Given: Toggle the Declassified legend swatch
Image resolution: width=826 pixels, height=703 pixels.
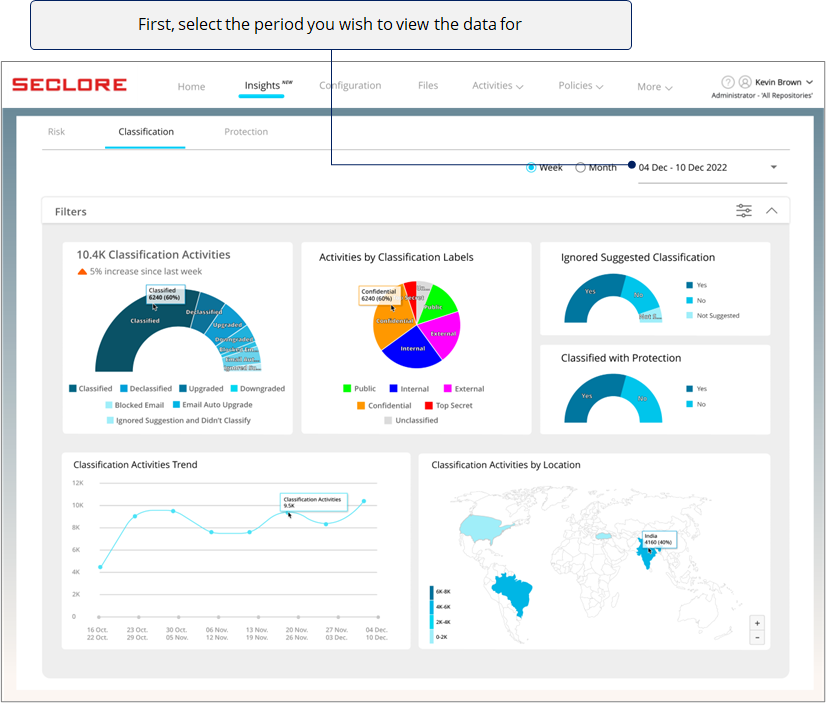Looking at the screenshot, I should [124, 389].
